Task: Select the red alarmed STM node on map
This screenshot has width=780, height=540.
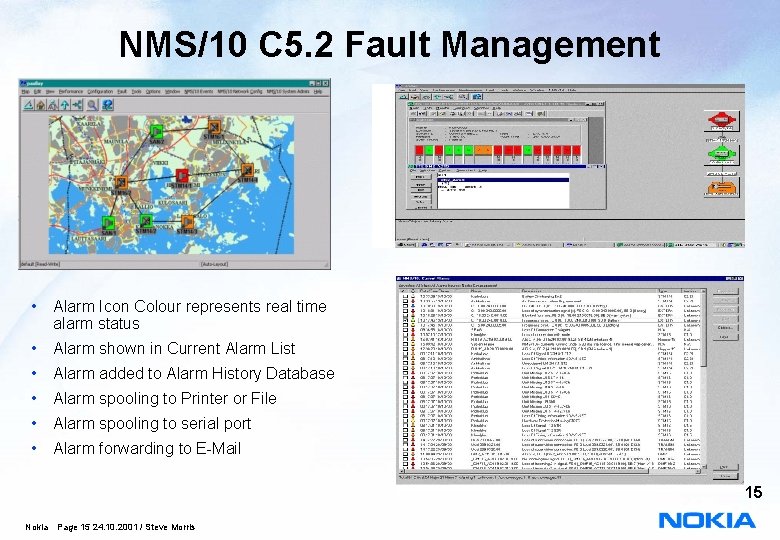Action: coord(182,176)
